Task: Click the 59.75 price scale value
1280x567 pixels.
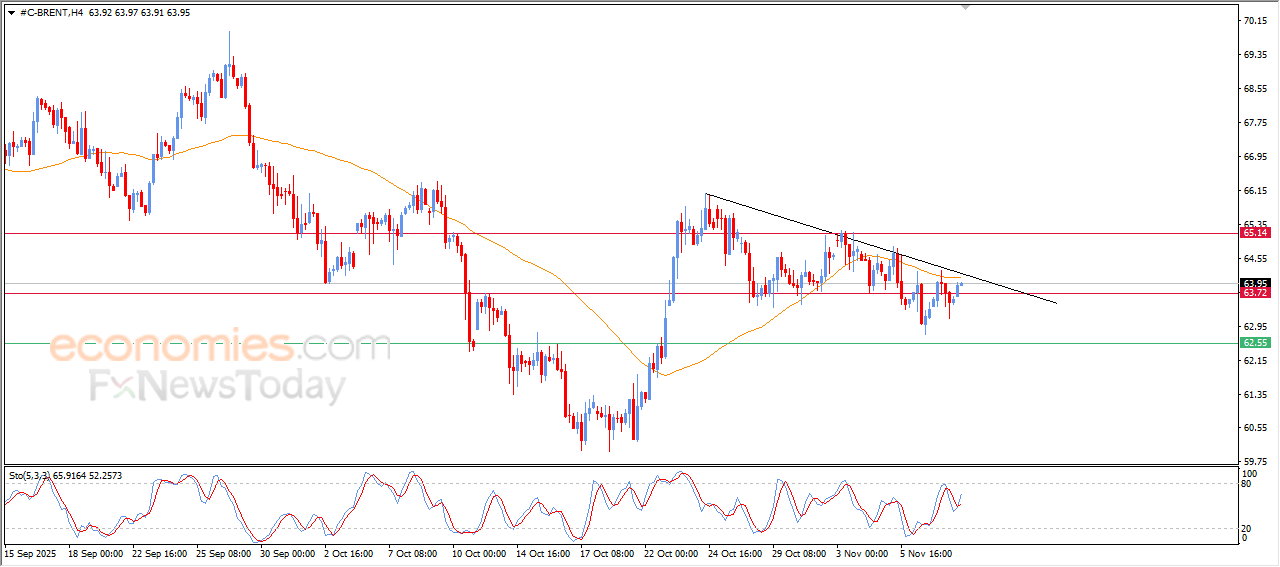Action: click(x=1254, y=462)
